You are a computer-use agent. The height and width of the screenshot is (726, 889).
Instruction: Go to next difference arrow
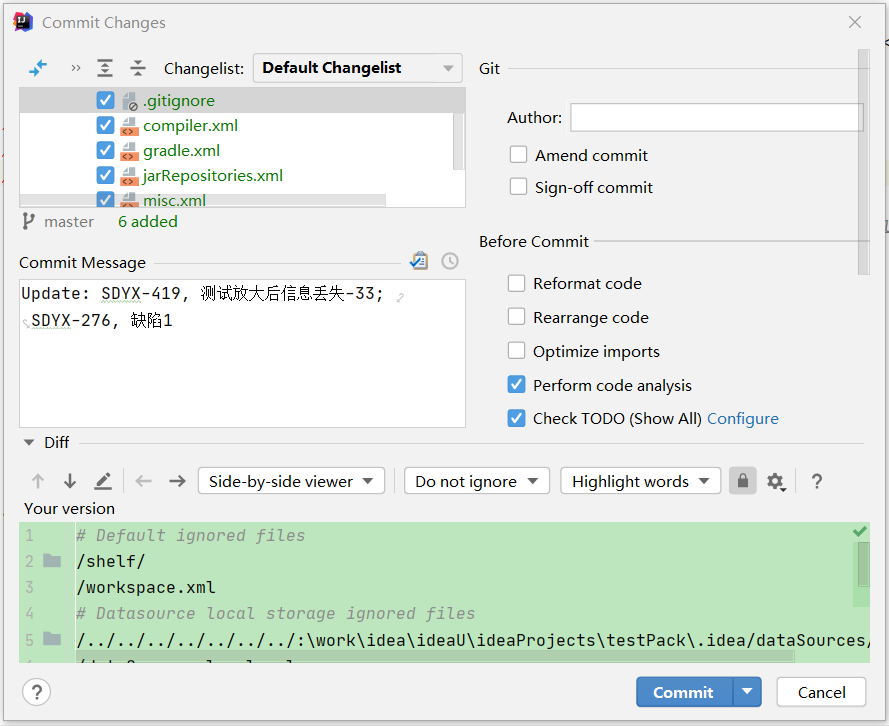(x=70, y=481)
